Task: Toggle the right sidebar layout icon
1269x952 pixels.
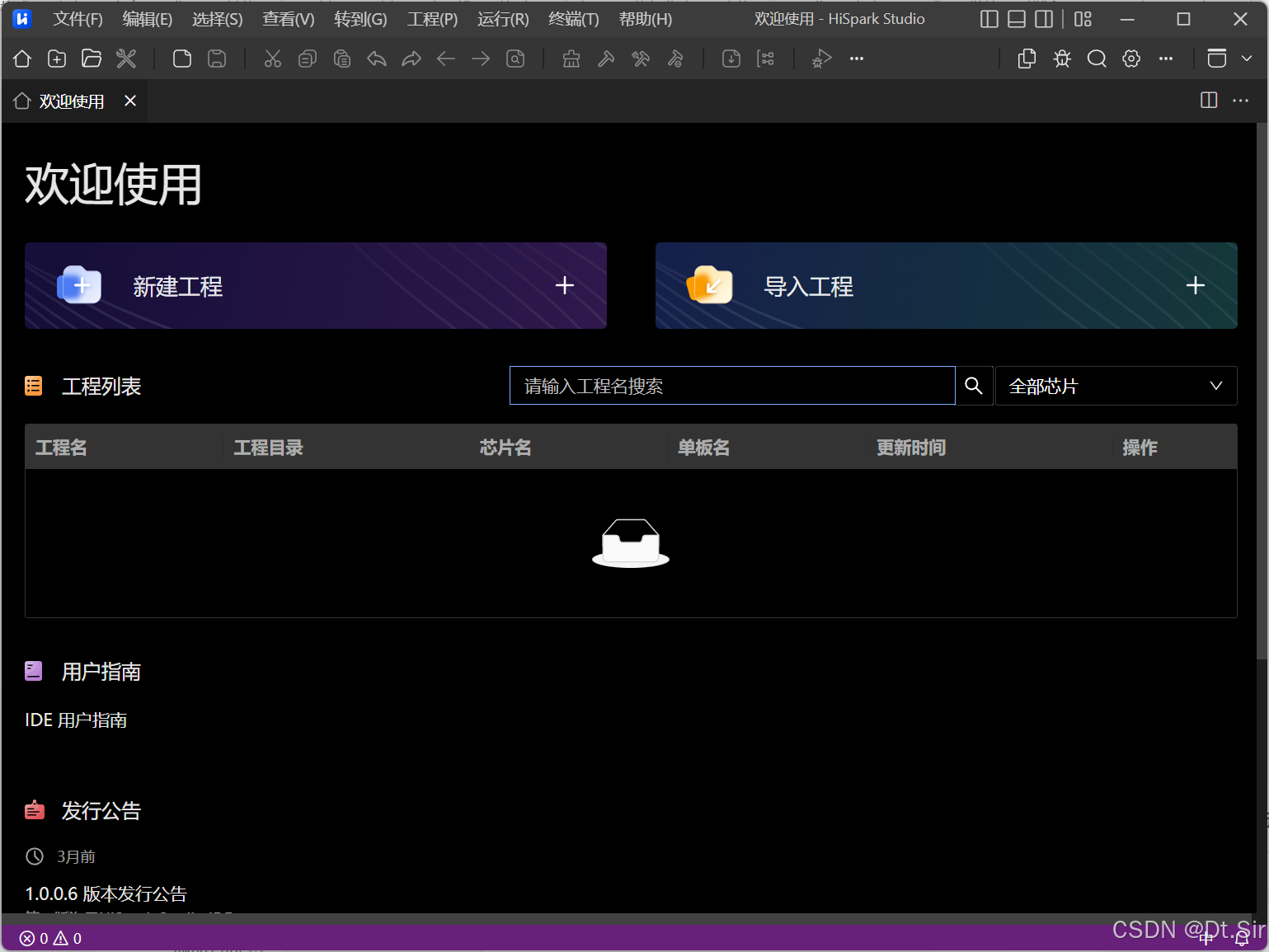Action: coord(1044,19)
